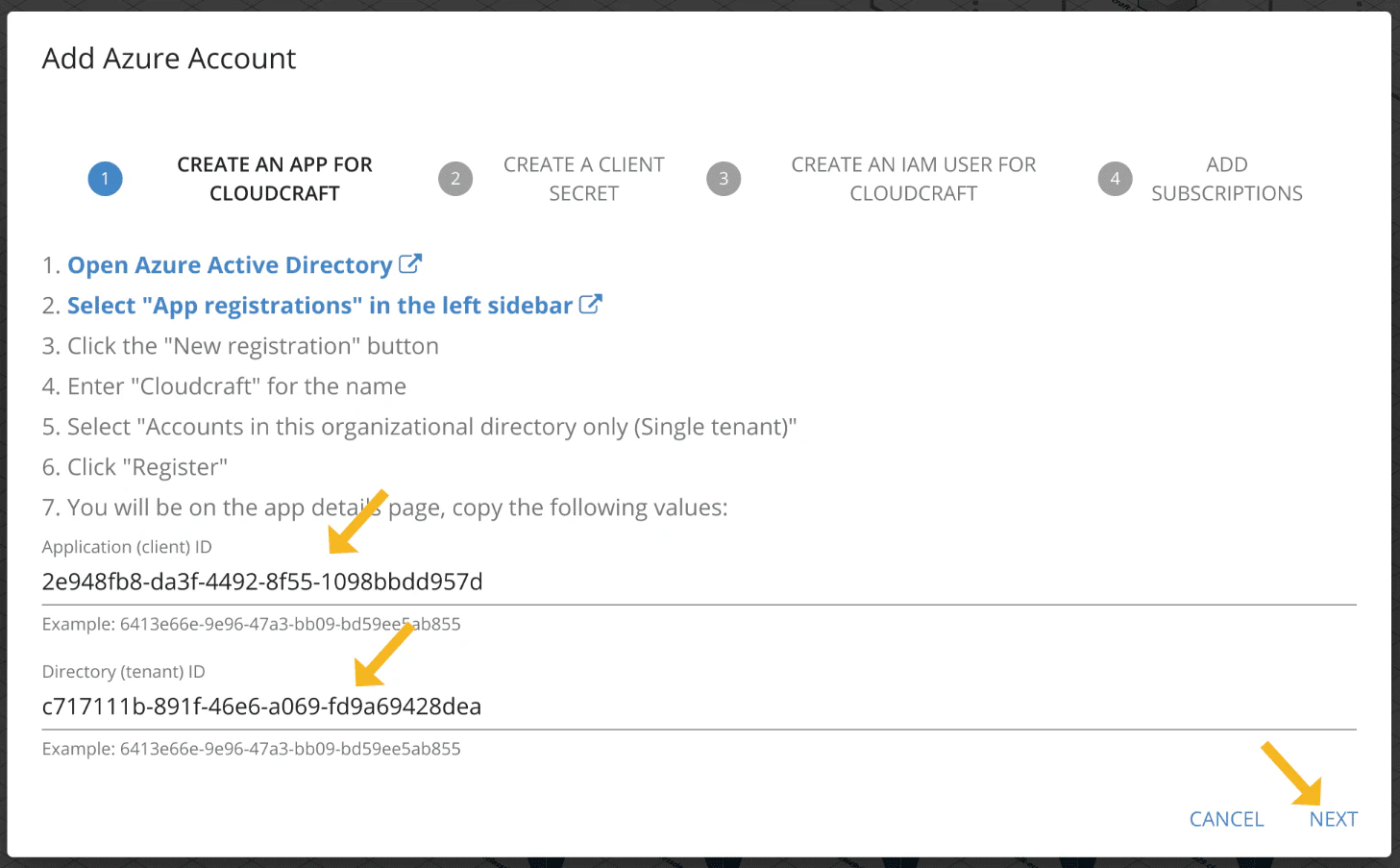Click the external link icon beside Open Azure Active Directory
Image resolution: width=1400 pixels, height=868 pixels.
pos(410,263)
